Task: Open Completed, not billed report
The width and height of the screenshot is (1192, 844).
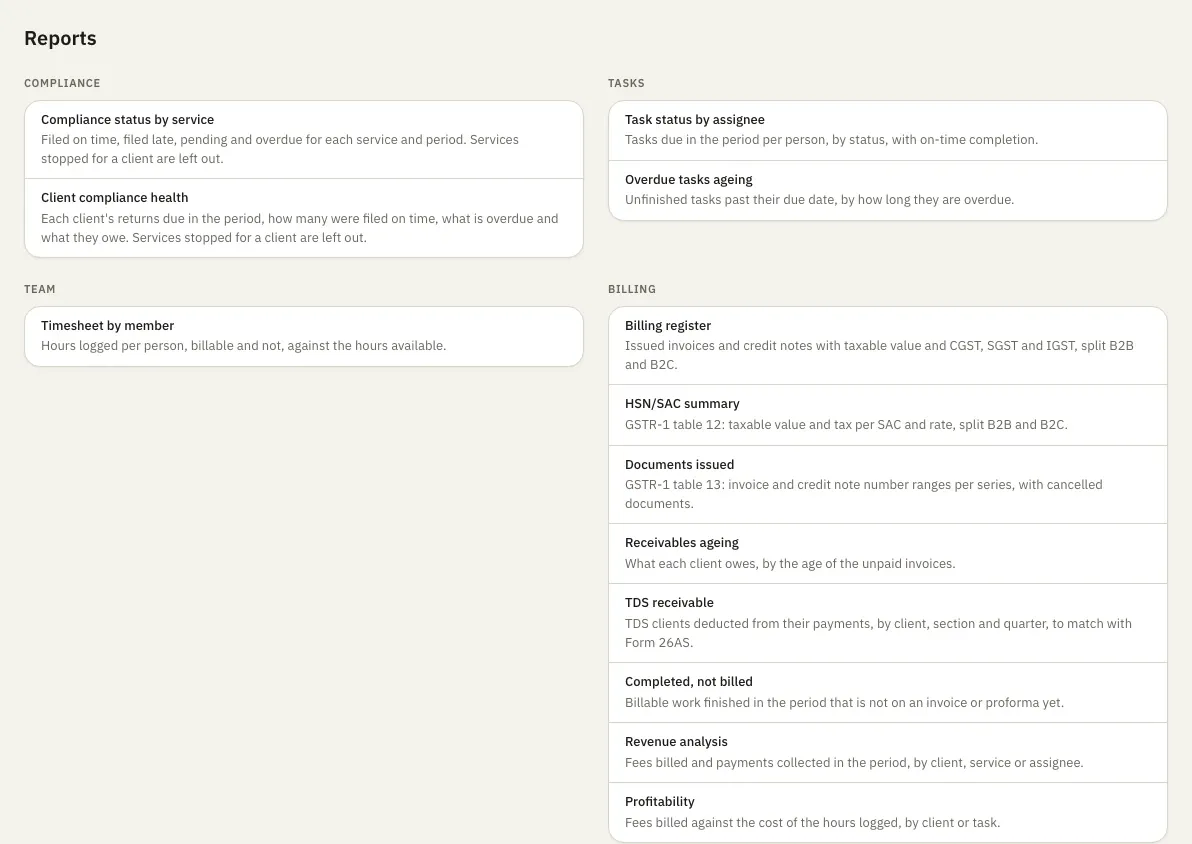Action: click(x=887, y=693)
